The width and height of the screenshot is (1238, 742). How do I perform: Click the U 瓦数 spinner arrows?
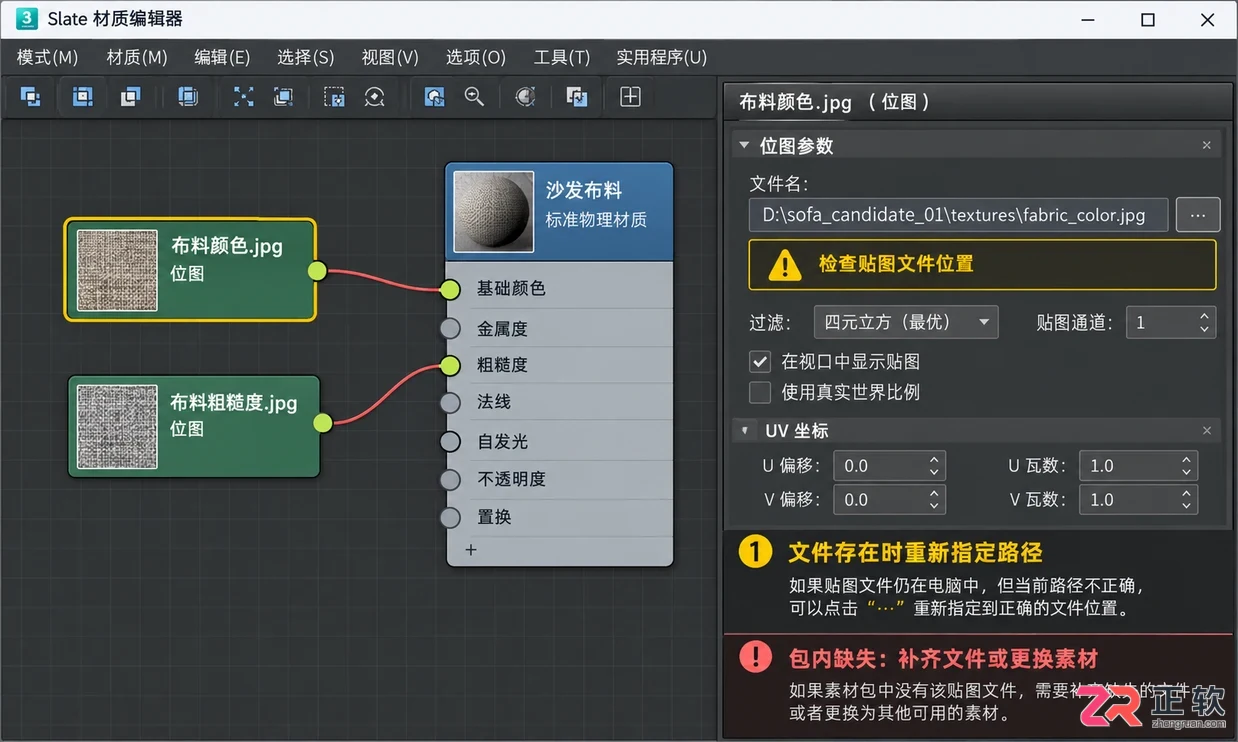point(1186,466)
